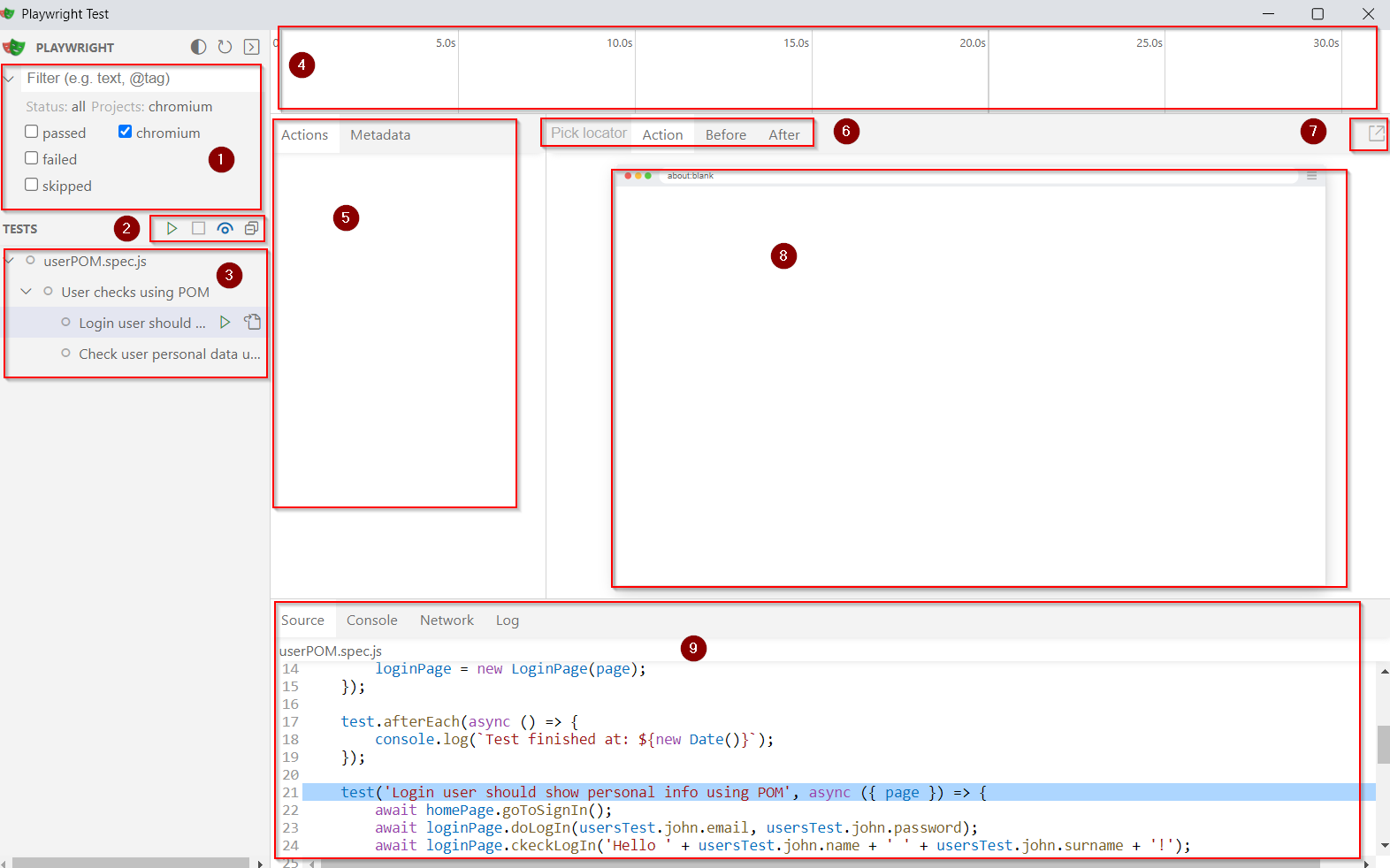The width and height of the screenshot is (1390, 868).
Task: Open the Network tab
Action: (x=447, y=621)
